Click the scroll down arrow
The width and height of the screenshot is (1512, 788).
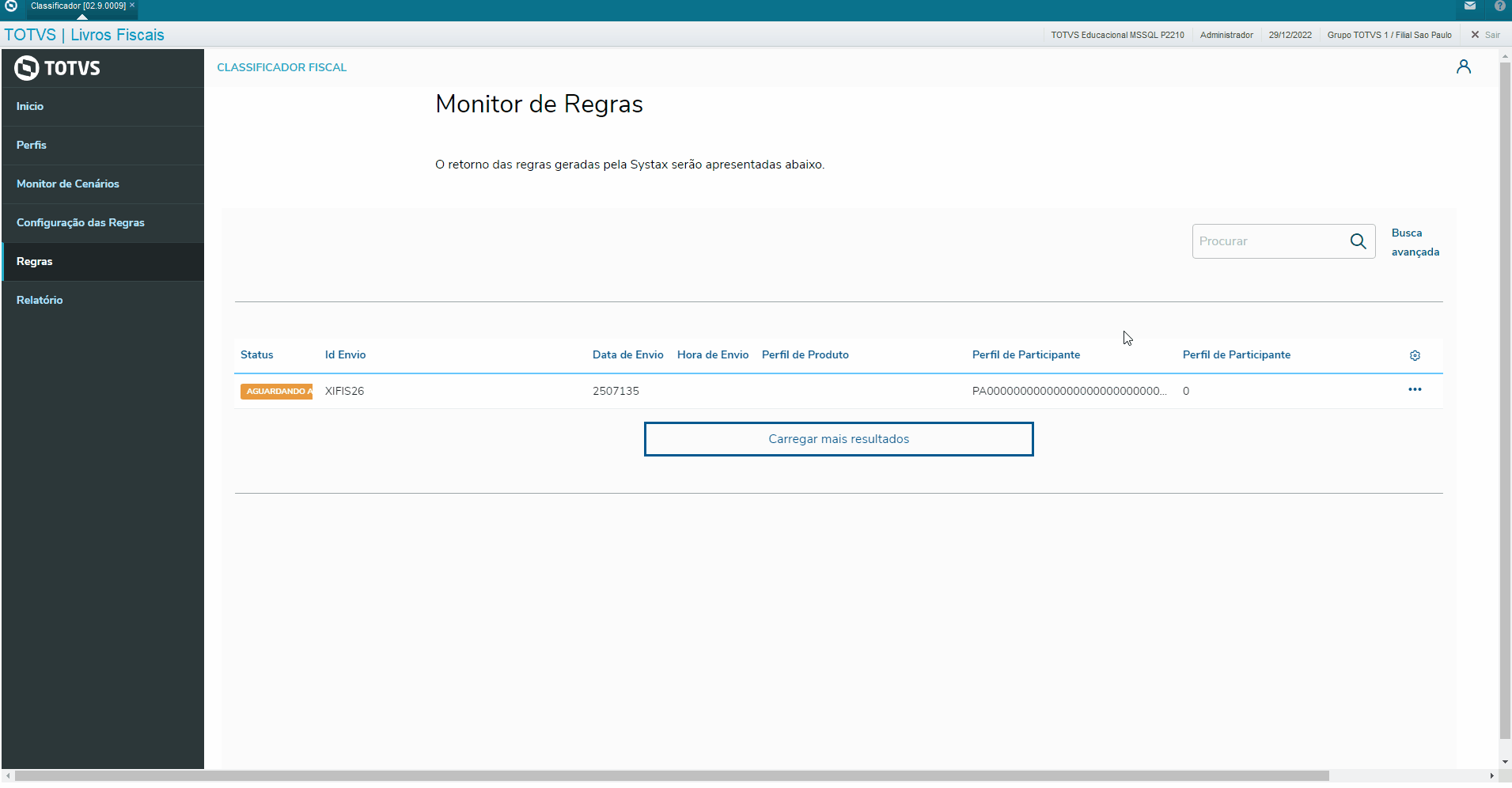1505,762
